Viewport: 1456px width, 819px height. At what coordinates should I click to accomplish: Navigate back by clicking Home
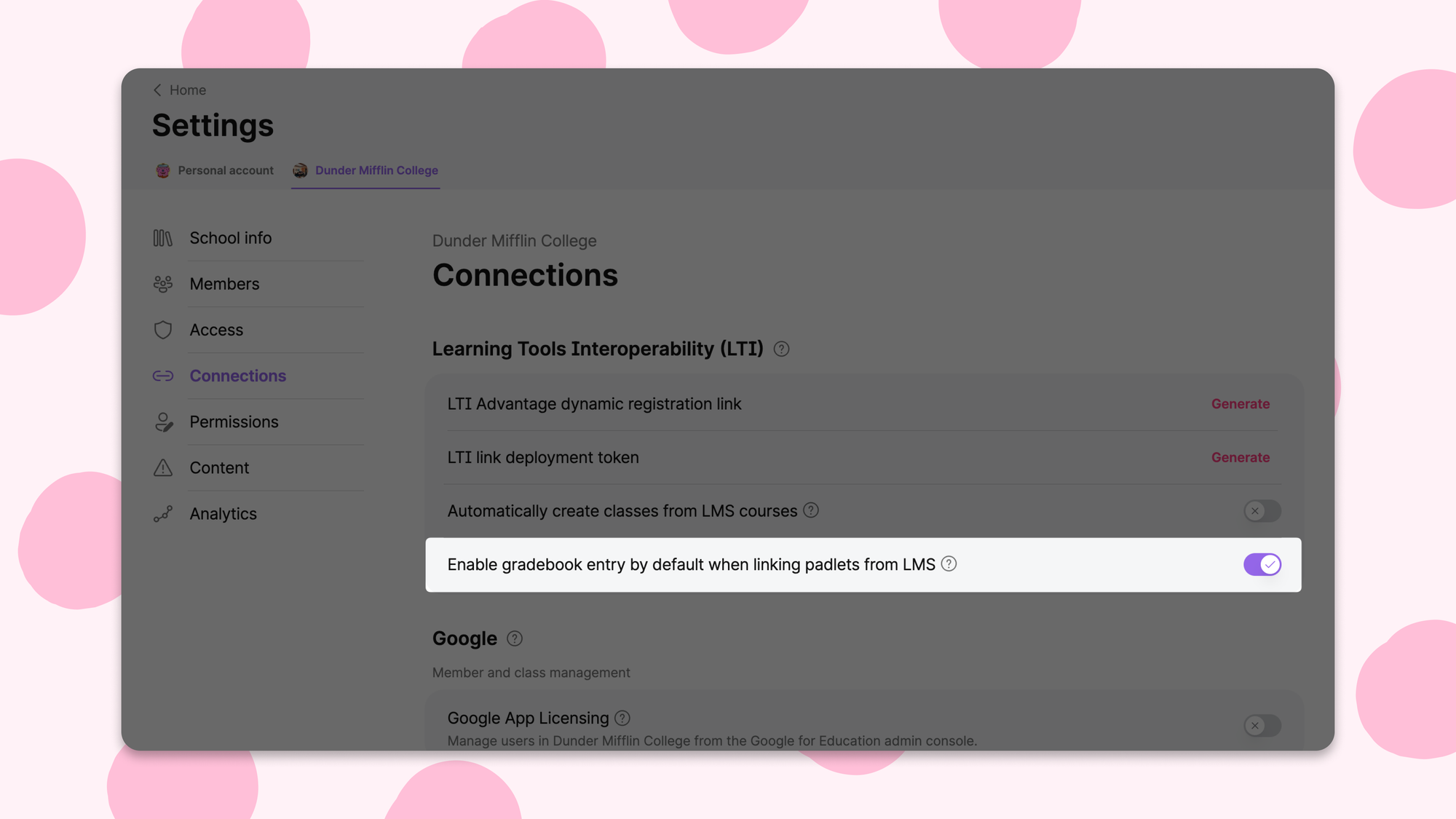click(x=188, y=90)
